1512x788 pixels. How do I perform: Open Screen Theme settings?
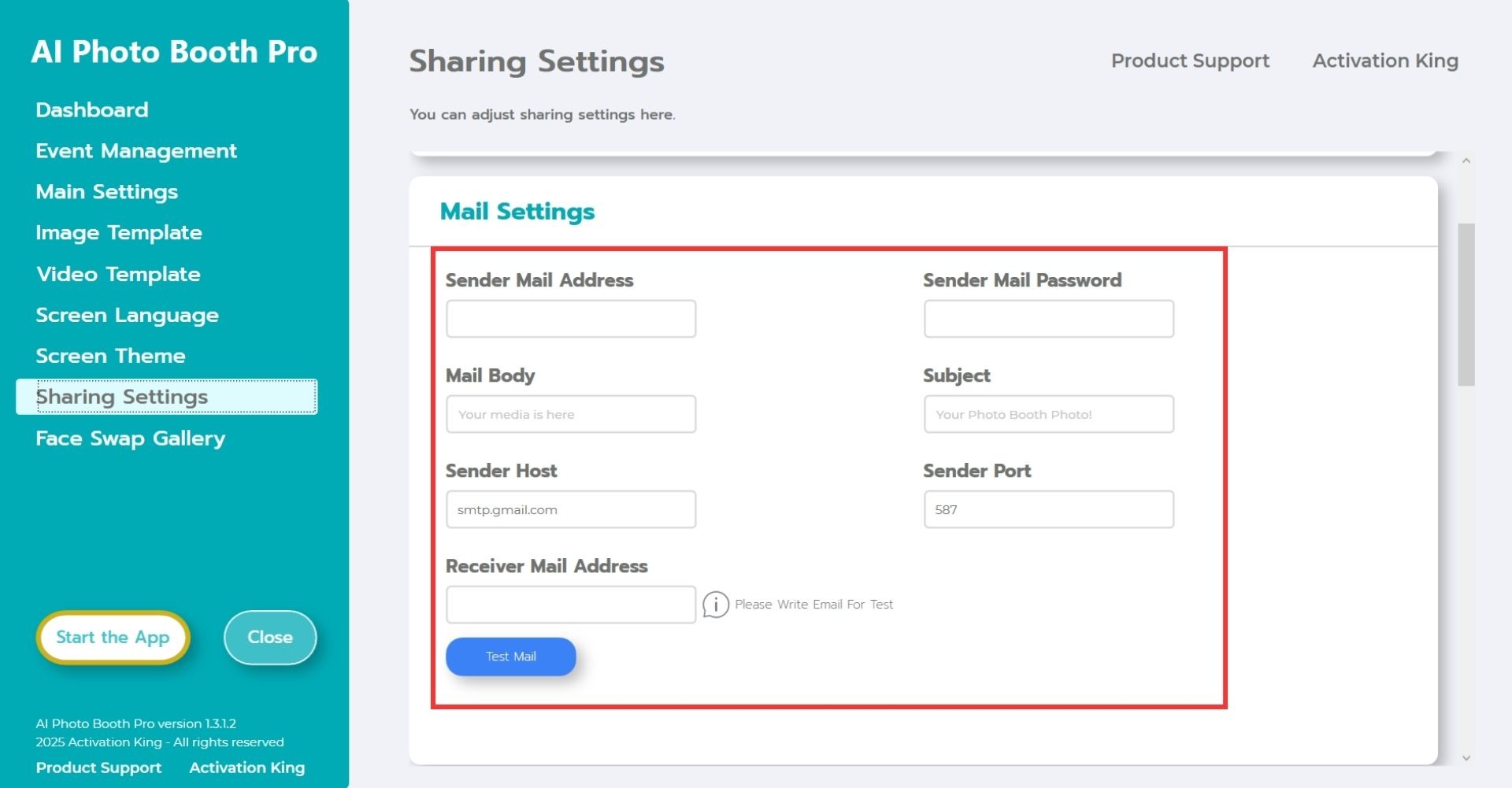[110, 357]
